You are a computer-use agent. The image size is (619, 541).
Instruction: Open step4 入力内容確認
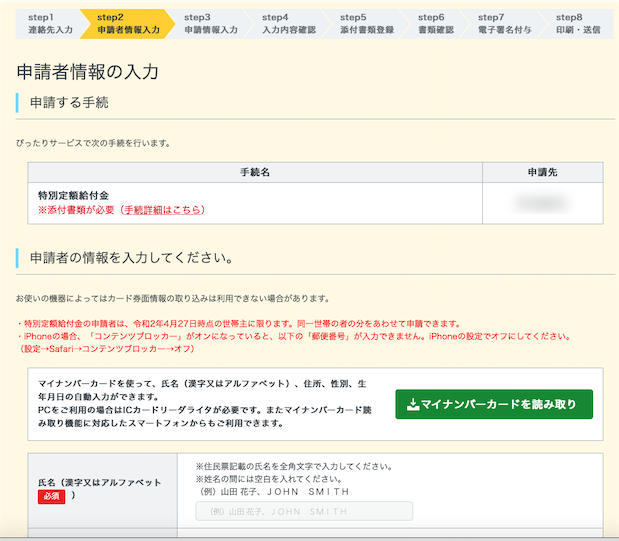[288, 23]
